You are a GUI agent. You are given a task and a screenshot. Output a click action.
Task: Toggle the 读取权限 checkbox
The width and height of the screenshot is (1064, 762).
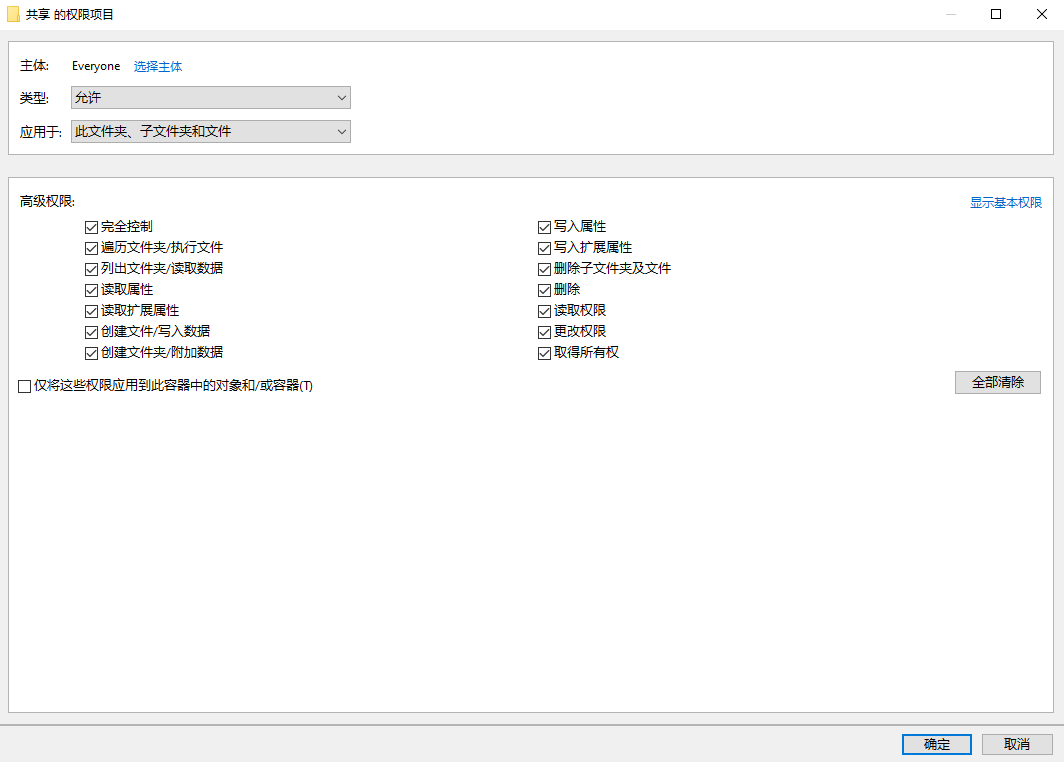(544, 311)
